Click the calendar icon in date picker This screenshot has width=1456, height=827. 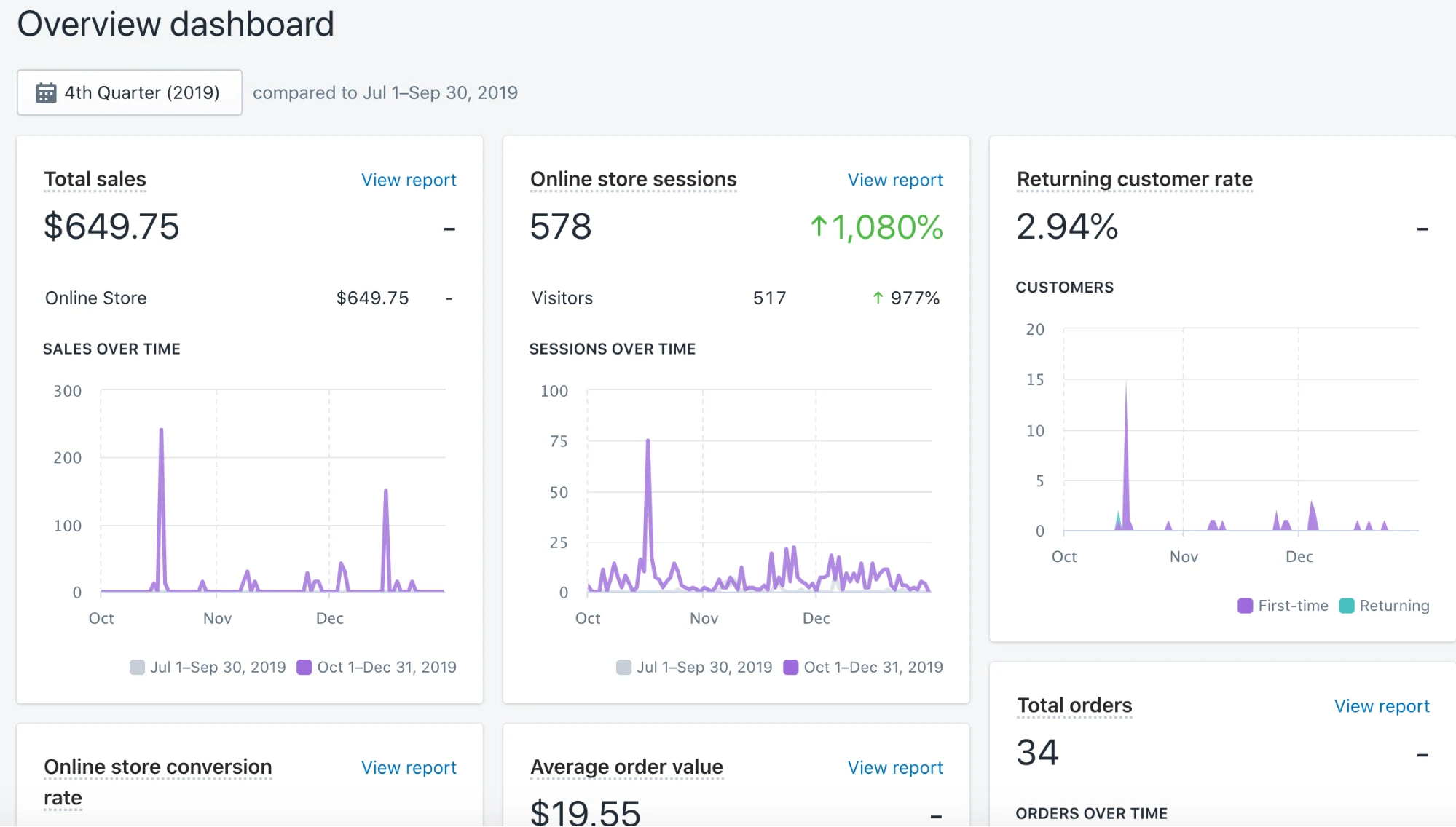(46, 92)
